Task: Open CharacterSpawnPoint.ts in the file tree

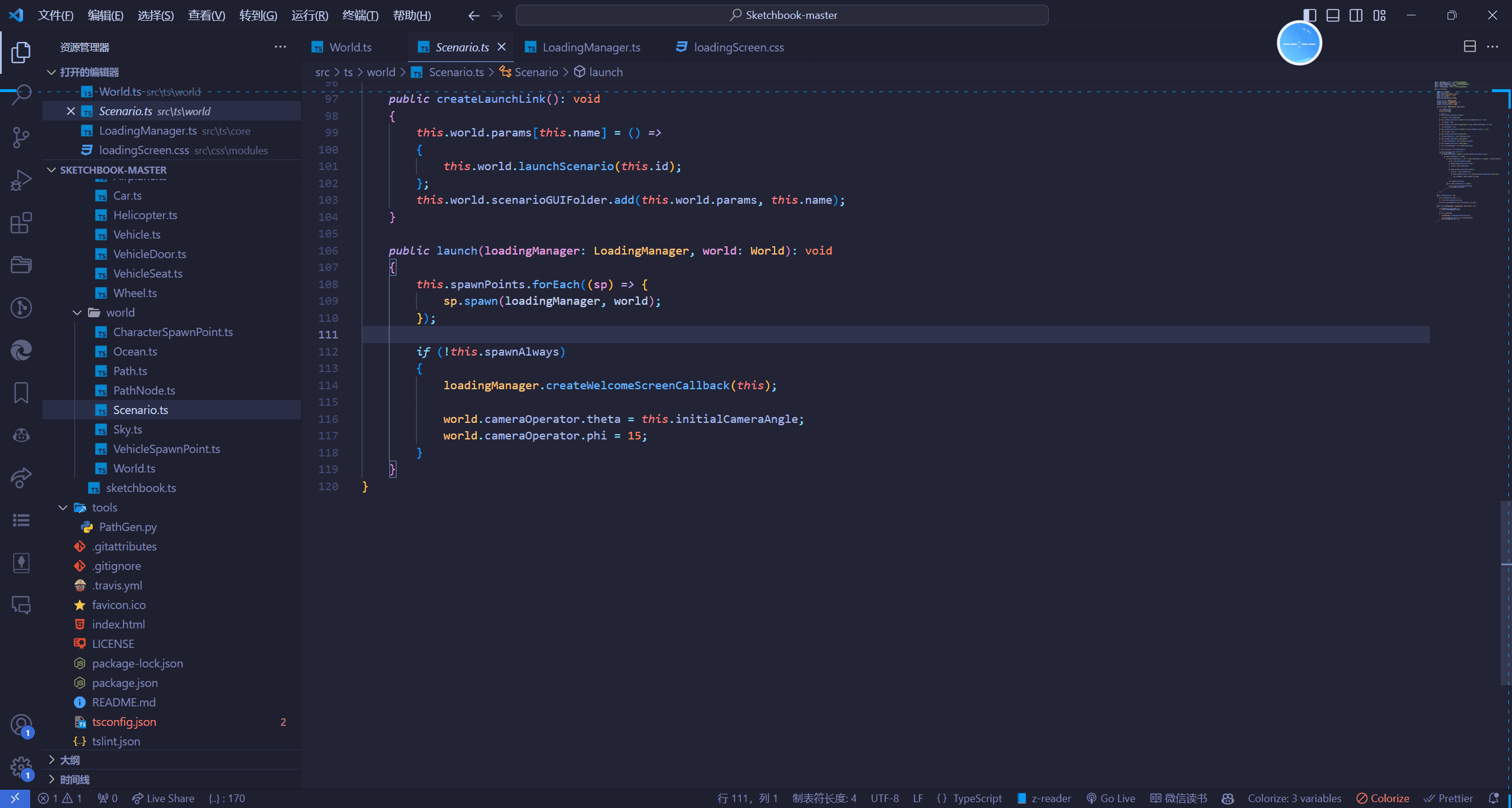Action: pyautogui.click(x=173, y=332)
